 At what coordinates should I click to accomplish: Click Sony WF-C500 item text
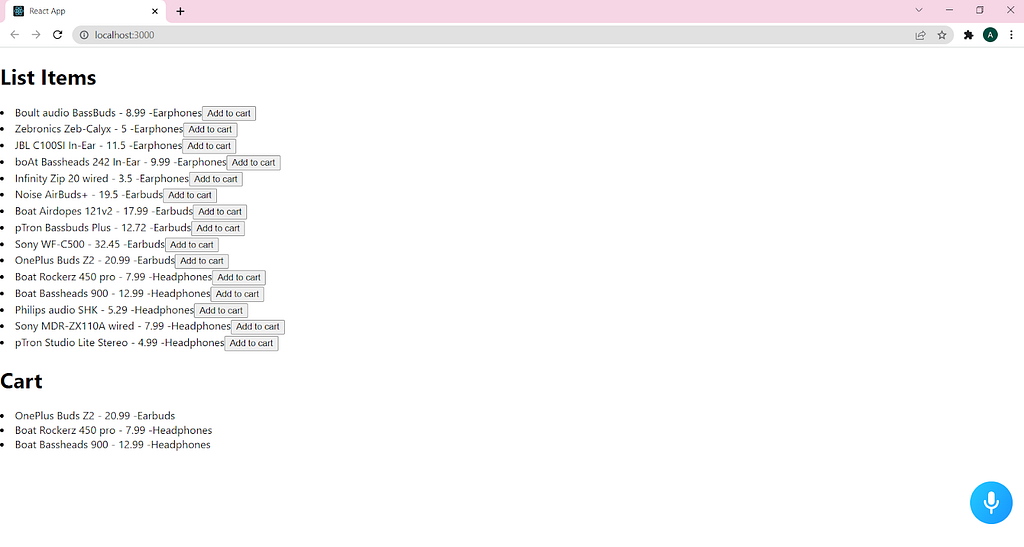[x=89, y=244]
